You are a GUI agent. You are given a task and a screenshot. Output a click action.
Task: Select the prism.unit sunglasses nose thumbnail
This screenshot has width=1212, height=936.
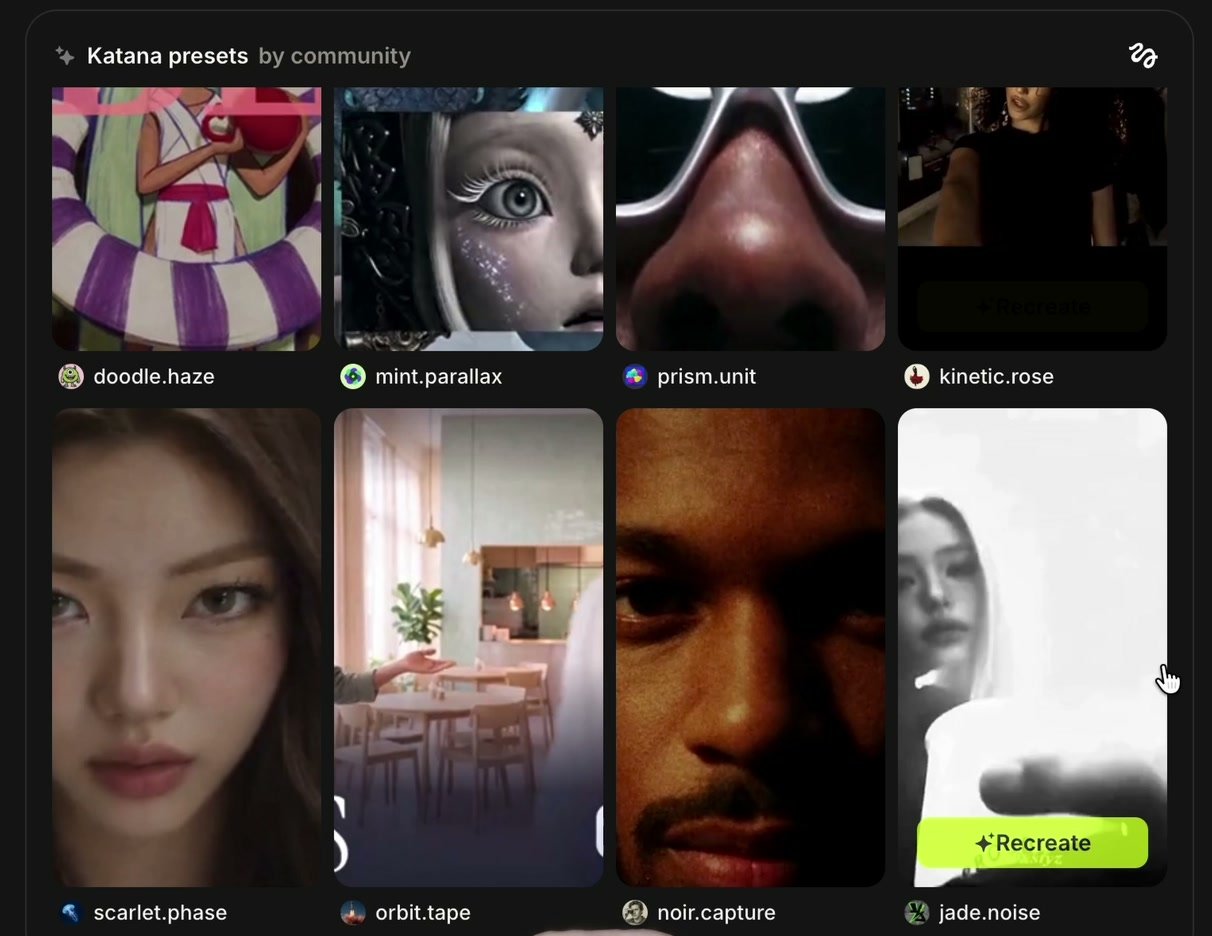(x=751, y=219)
